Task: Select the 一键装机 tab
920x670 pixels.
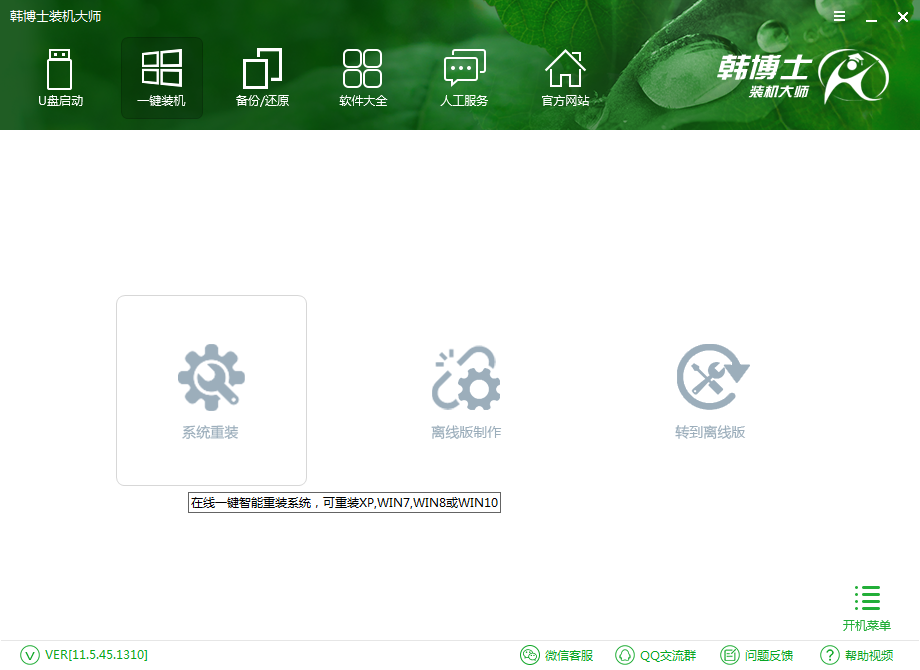Action: click(161, 78)
